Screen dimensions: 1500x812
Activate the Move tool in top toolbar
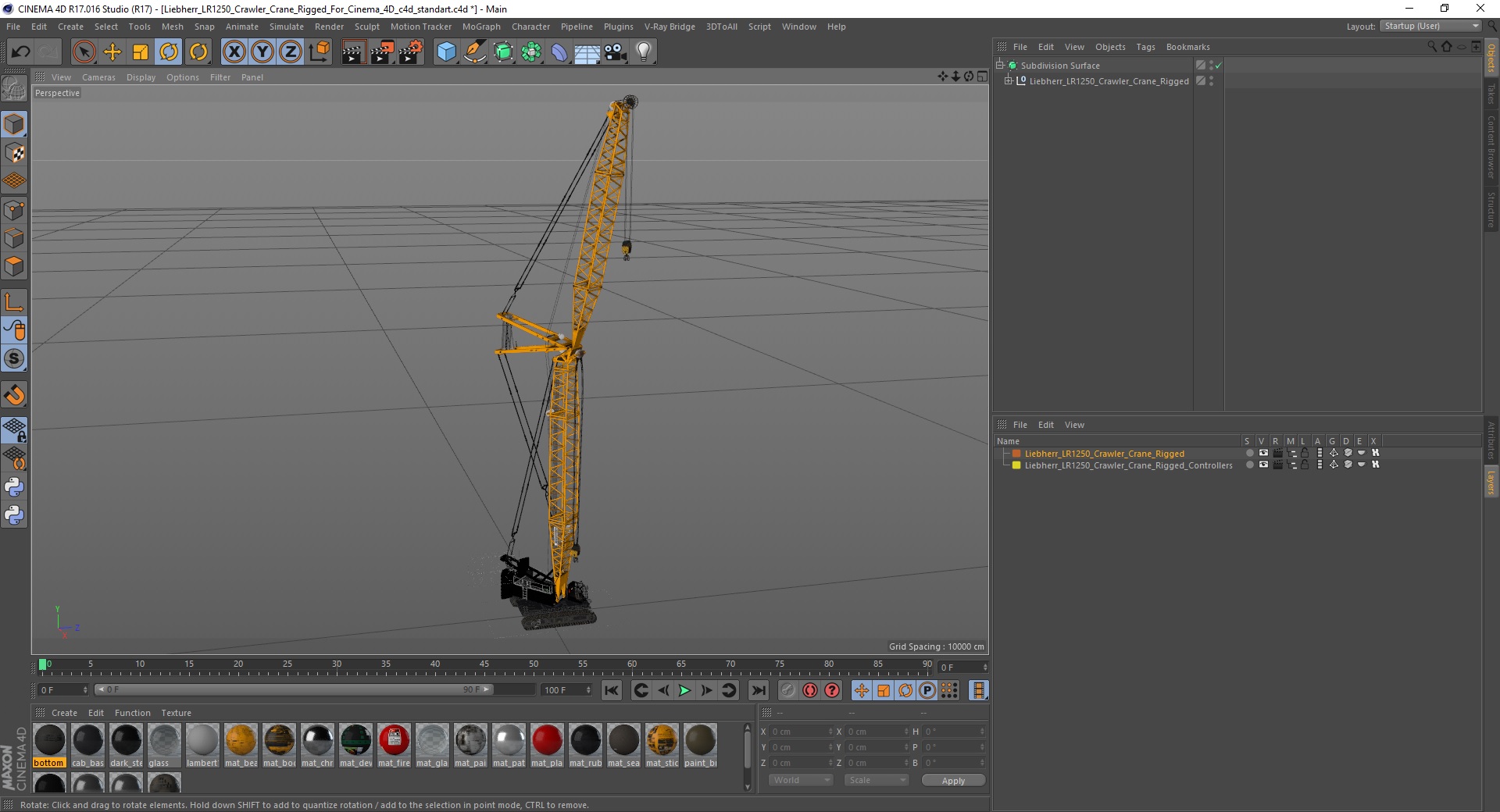point(112,52)
